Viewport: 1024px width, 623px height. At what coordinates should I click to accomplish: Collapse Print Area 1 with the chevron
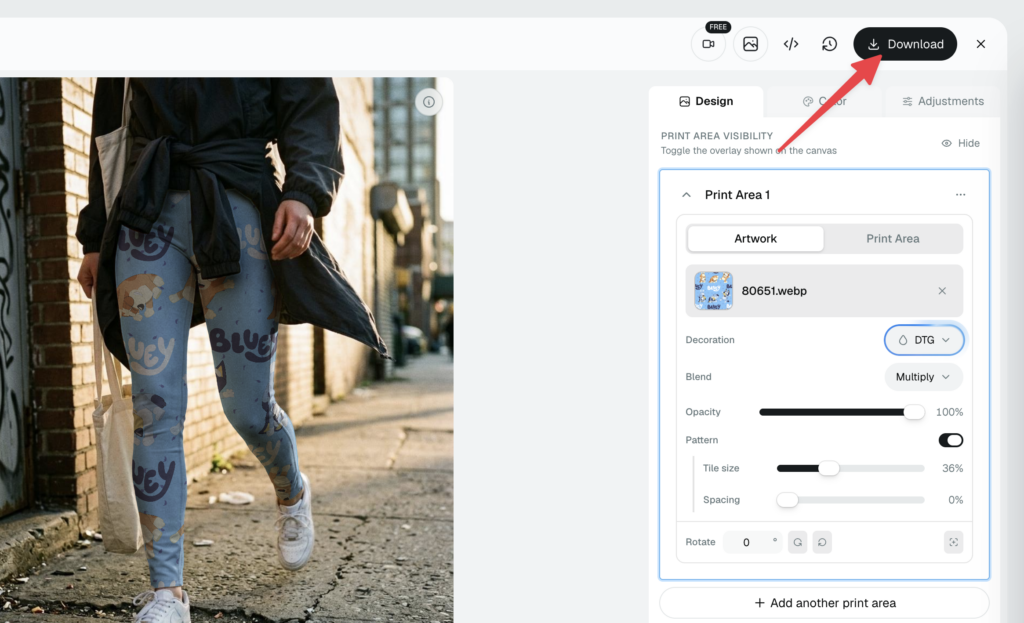pos(686,195)
